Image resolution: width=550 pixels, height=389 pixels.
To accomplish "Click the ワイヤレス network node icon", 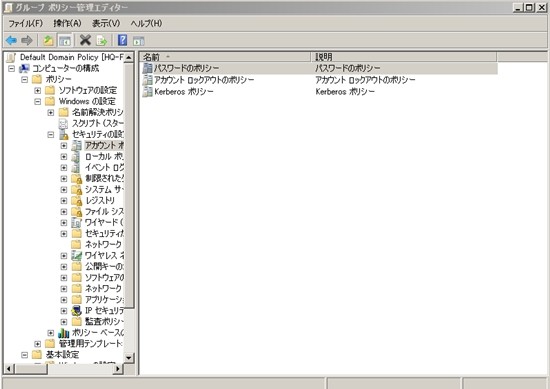I will tap(76, 256).
